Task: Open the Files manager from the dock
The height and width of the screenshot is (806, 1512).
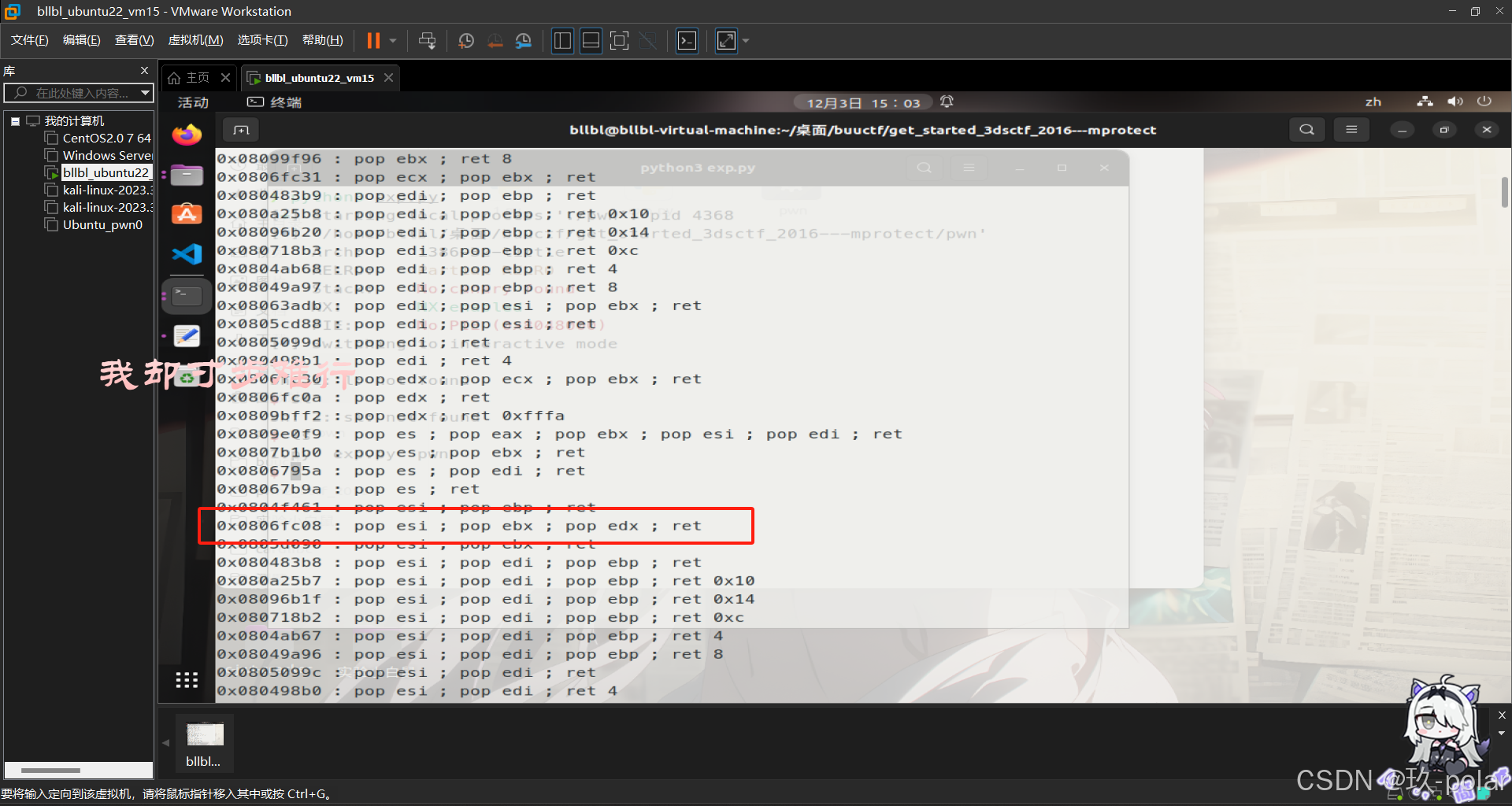Action: (186, 175)
